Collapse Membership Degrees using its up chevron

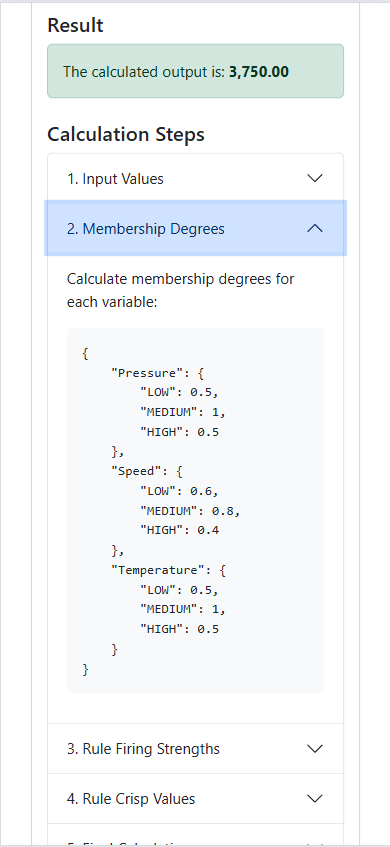click(314, 228)
